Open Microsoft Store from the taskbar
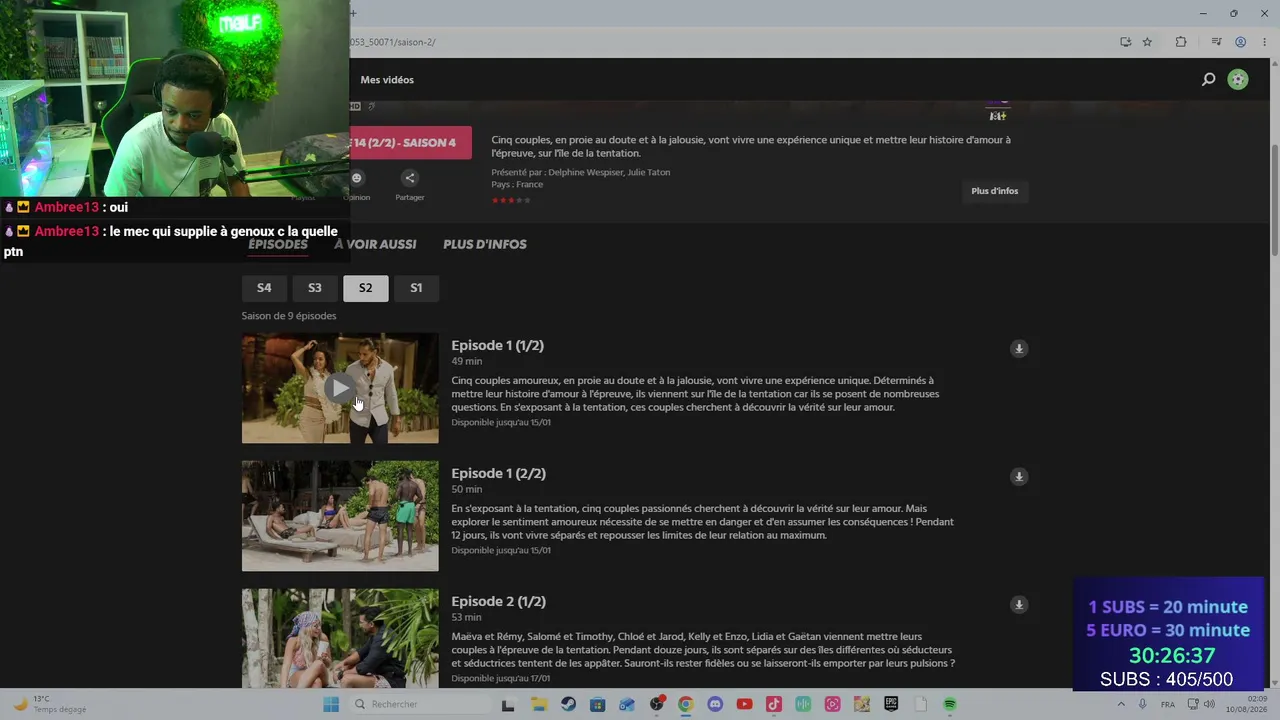The height and width of the screenshot is (720, 1280). pyautogui.click(x=597, y=704)
